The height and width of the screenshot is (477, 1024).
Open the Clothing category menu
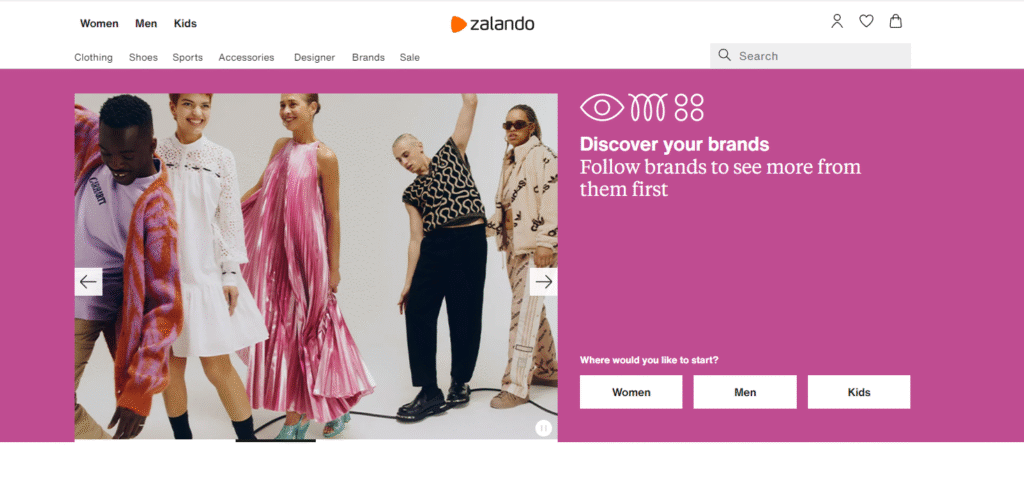tap(93, 58)
